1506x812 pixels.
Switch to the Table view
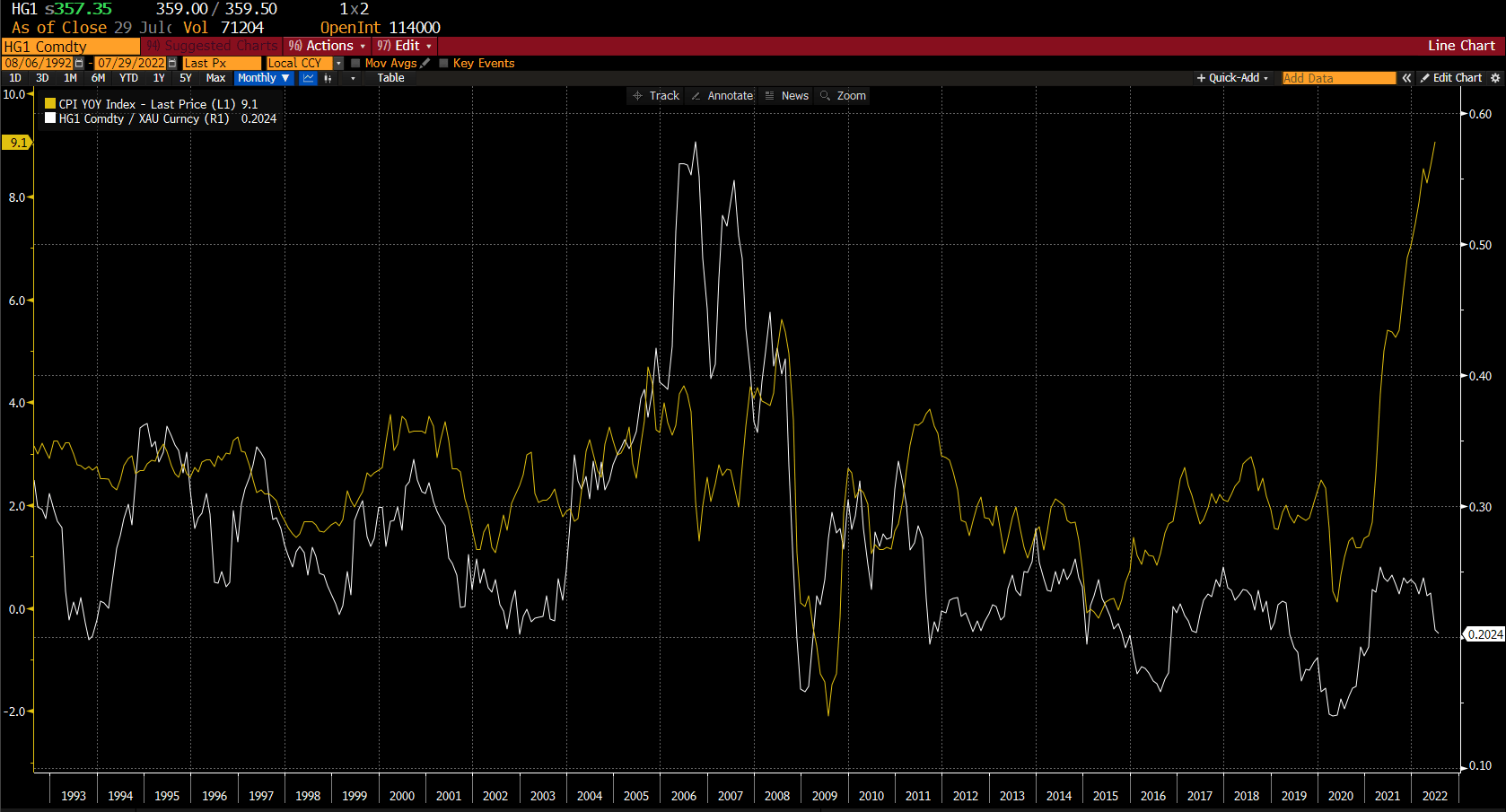coord(390,78)
